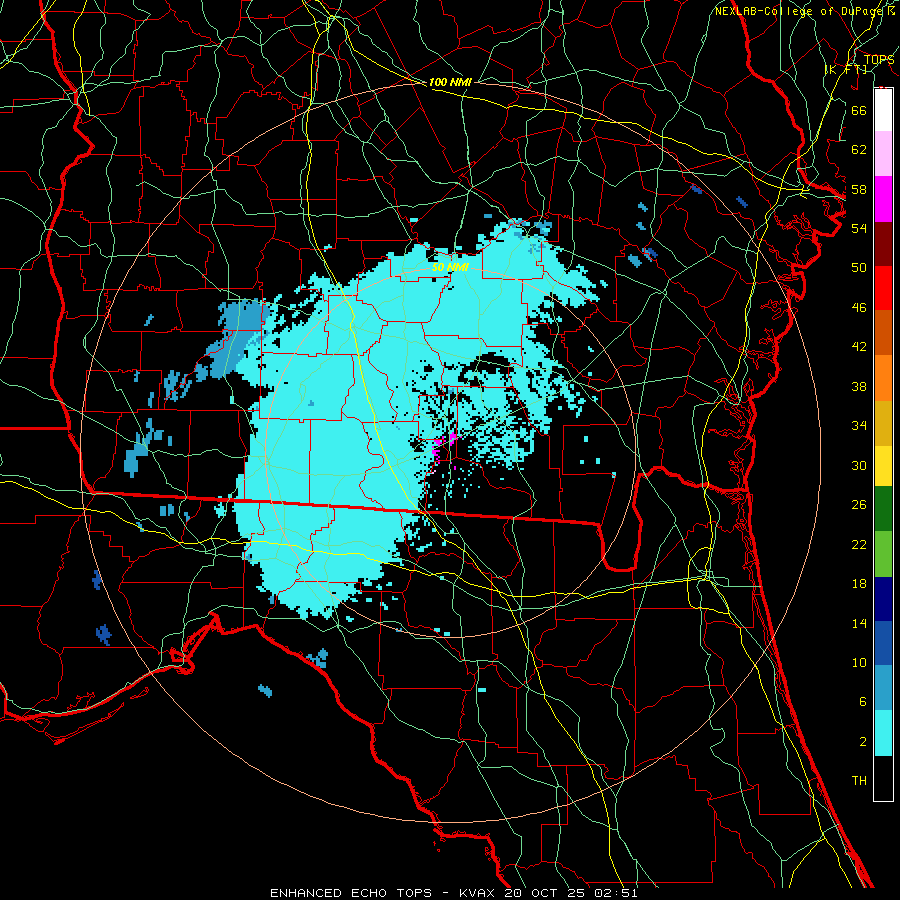Click the steel blue legend swatch
900x900 pixels.
point(883,688)
